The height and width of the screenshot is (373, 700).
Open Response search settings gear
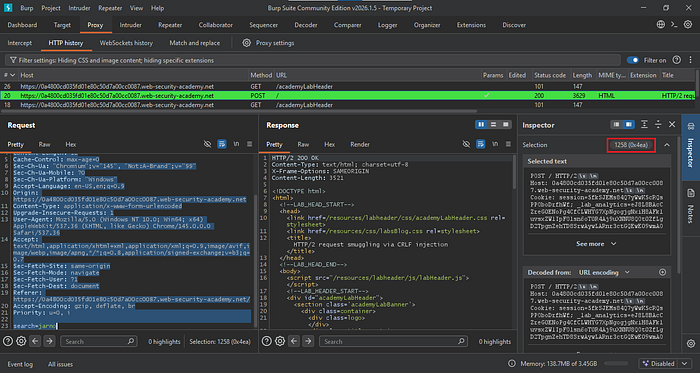pos(280,341)
